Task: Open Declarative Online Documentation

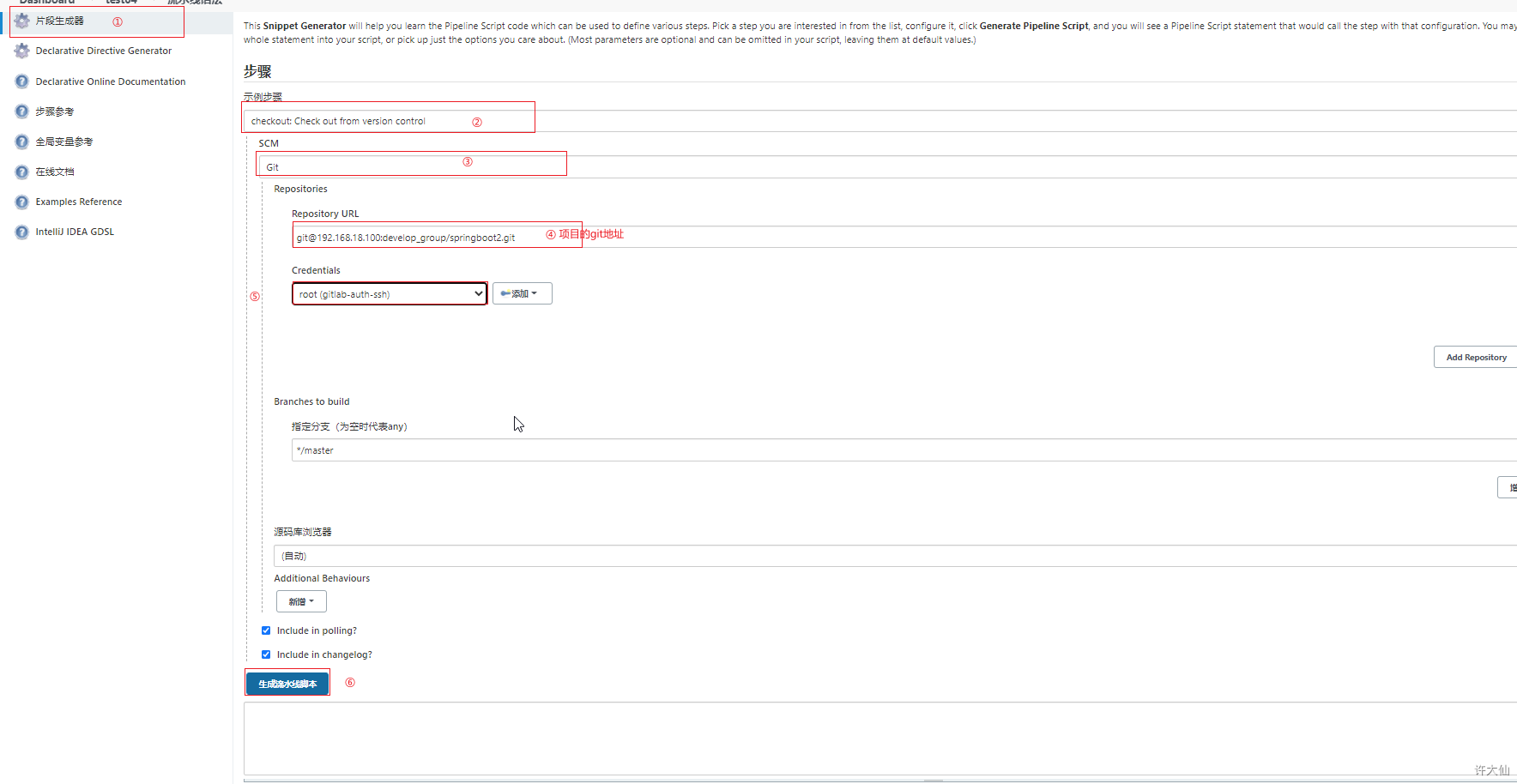Action: click(x=111, y=81)
